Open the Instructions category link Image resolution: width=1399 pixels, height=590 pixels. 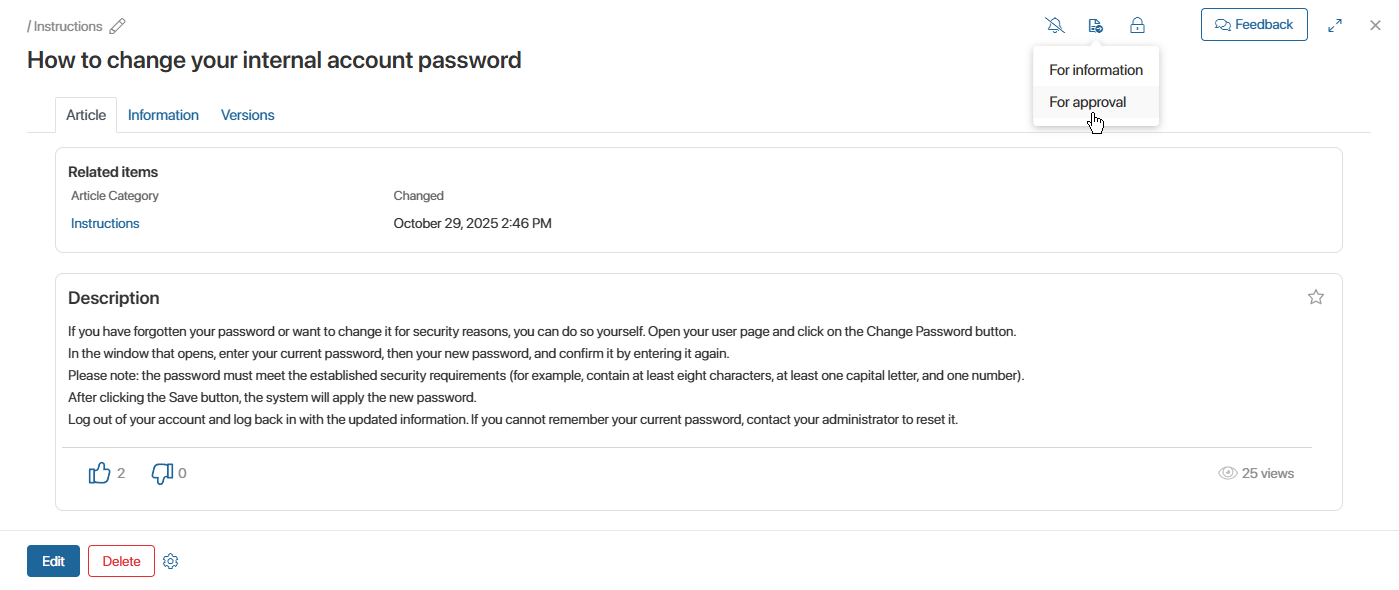pyautogui.click(x=105, y=223)
